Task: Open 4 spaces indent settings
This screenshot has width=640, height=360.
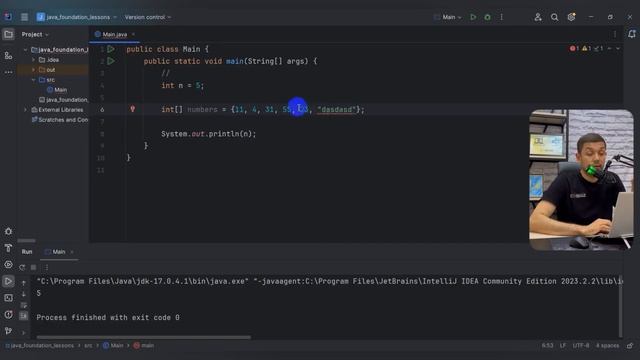Action: tap(607, 346)
